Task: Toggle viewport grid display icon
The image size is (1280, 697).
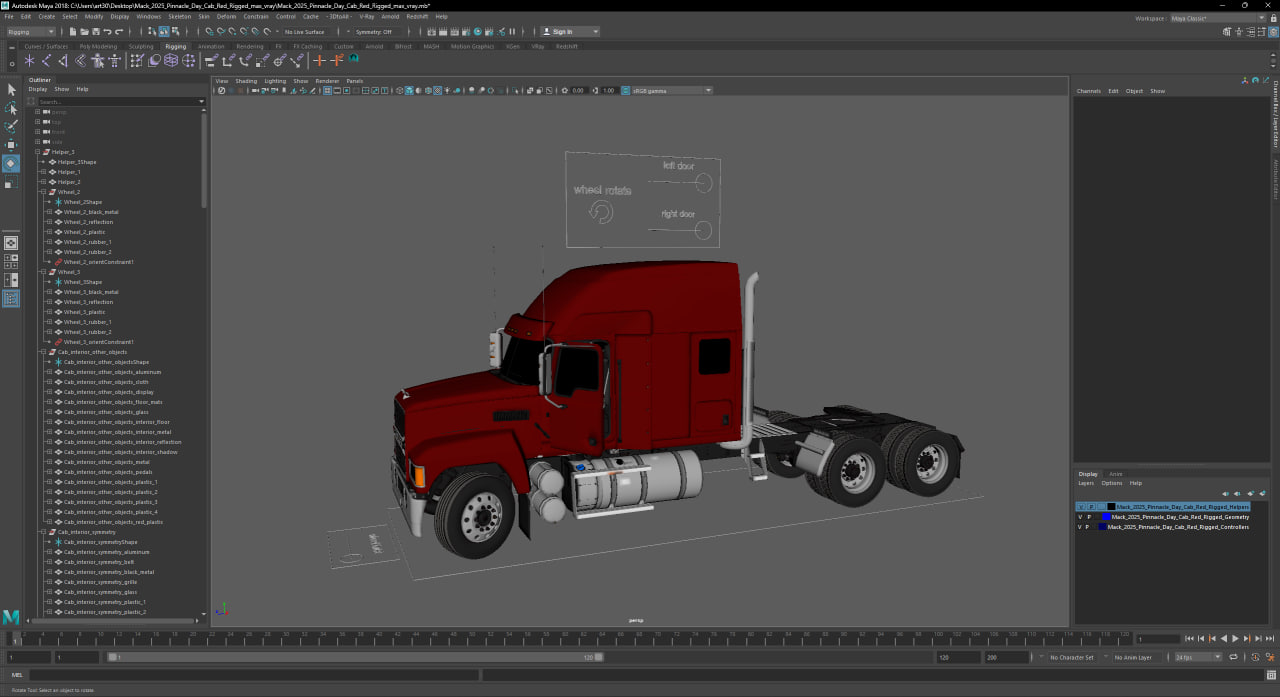Action: coord(327,90)
